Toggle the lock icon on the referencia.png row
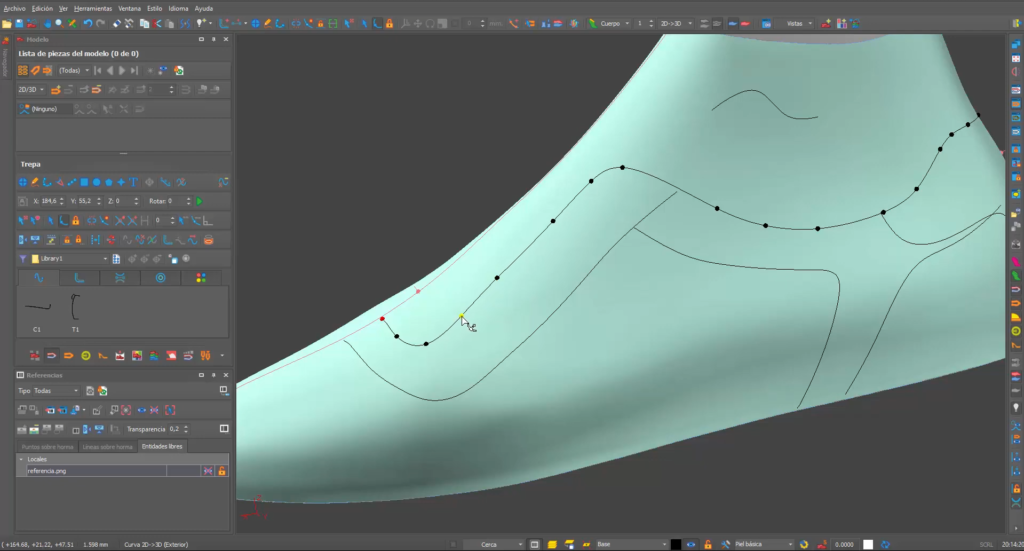 (222, 470)
